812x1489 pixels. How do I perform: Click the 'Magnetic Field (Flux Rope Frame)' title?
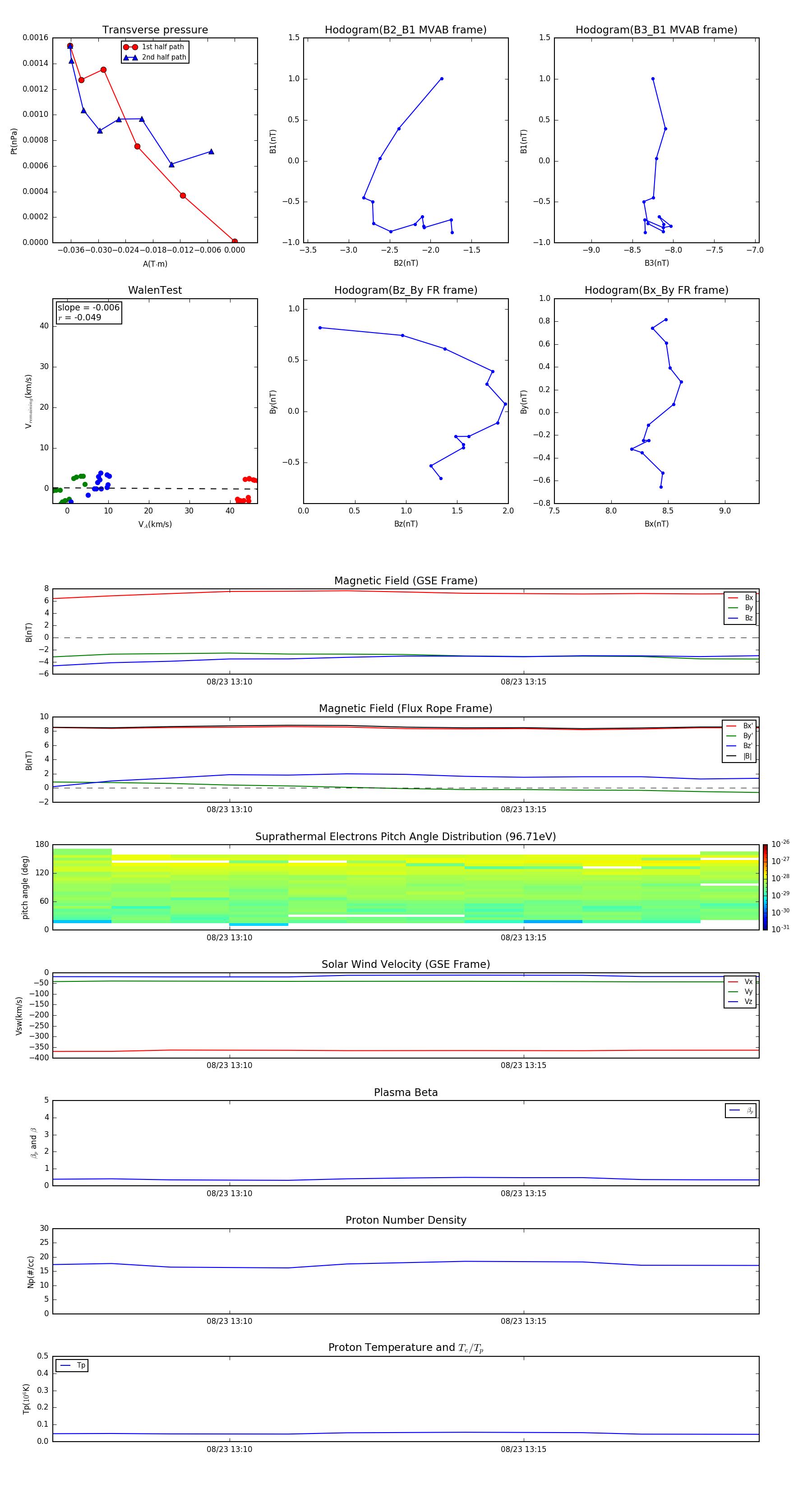tap(406, 709)
